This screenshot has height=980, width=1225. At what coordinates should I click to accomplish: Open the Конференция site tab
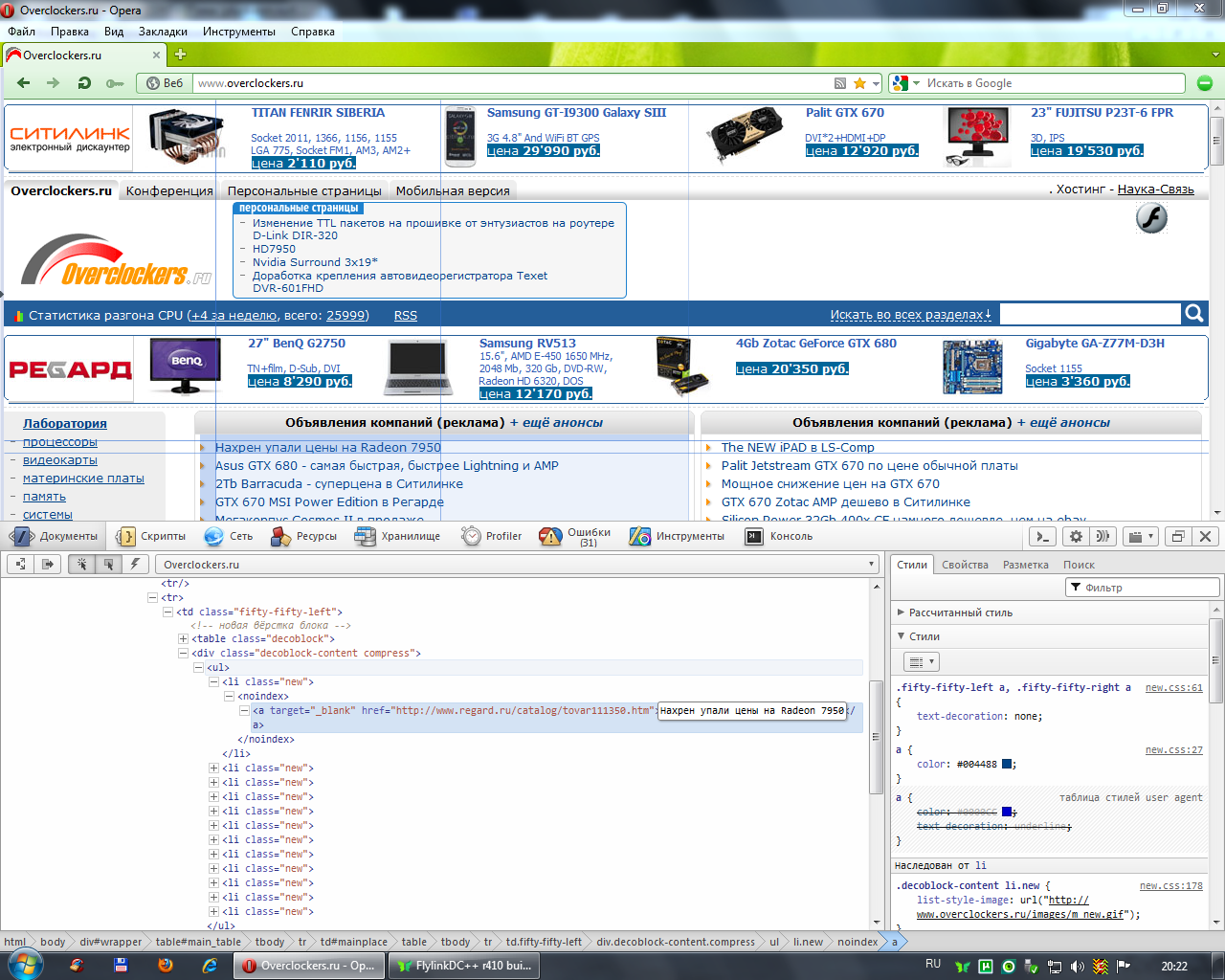[x=169, y=190]
